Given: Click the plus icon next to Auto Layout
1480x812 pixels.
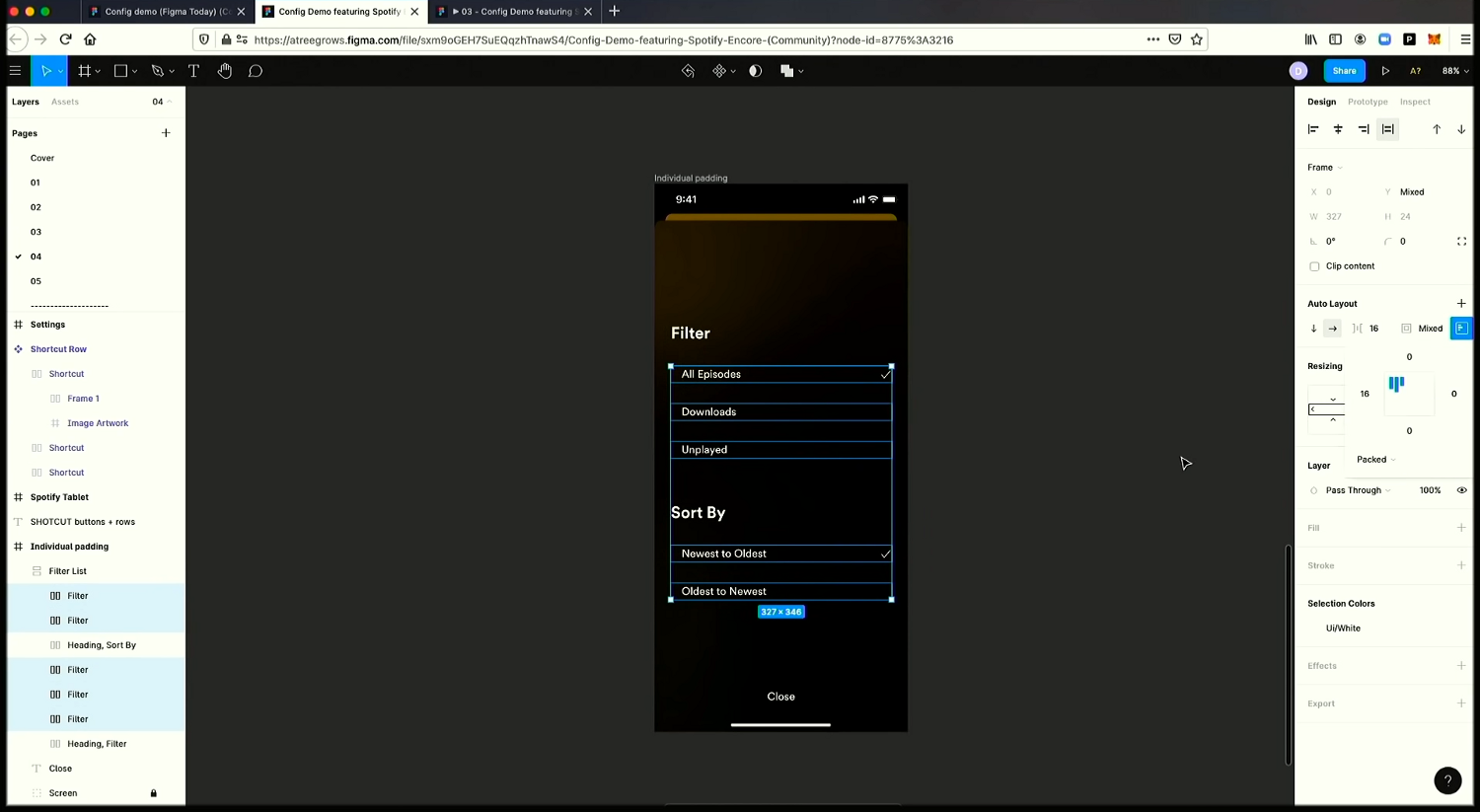Looking at the screenshot, I should coord(1461,304).
